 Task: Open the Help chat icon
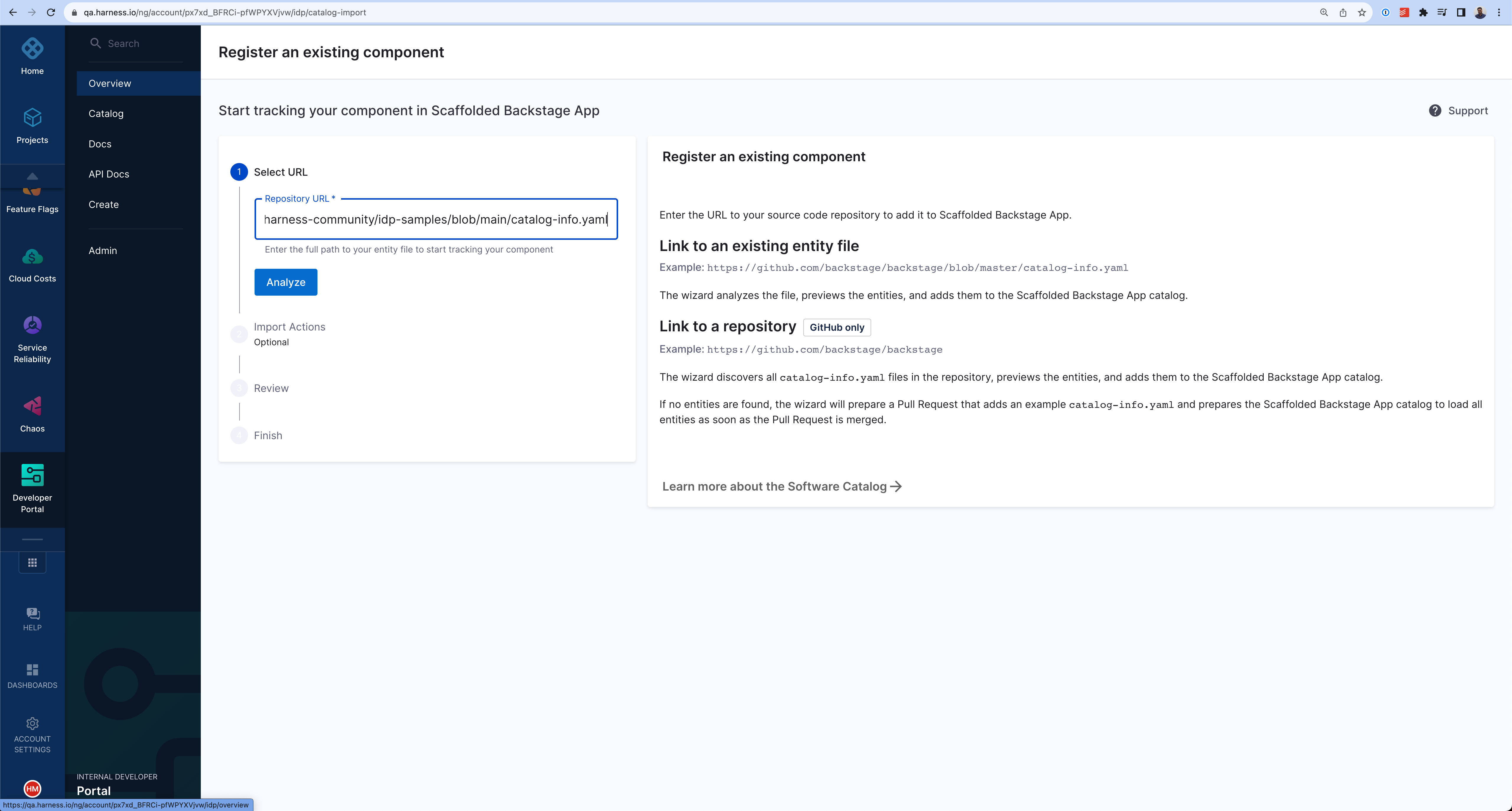coord(32,614)
